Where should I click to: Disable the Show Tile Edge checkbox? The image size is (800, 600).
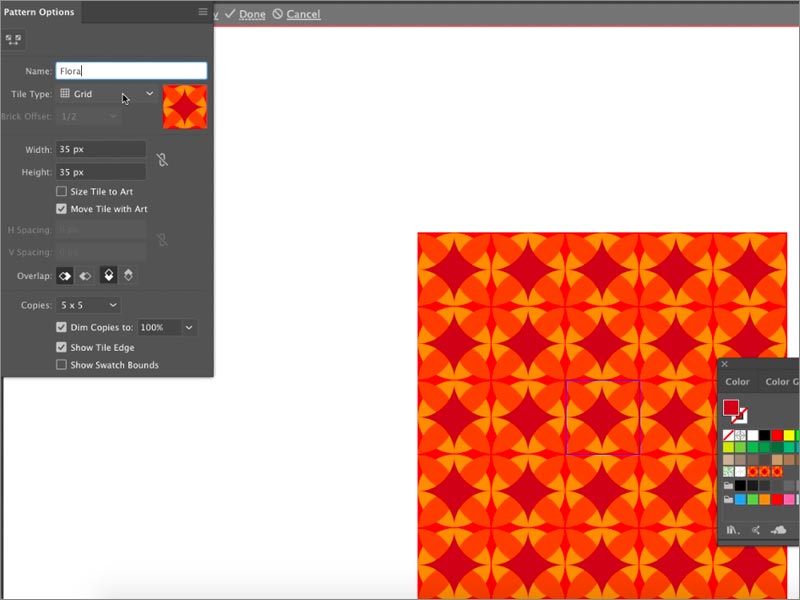tap(62, 347)
